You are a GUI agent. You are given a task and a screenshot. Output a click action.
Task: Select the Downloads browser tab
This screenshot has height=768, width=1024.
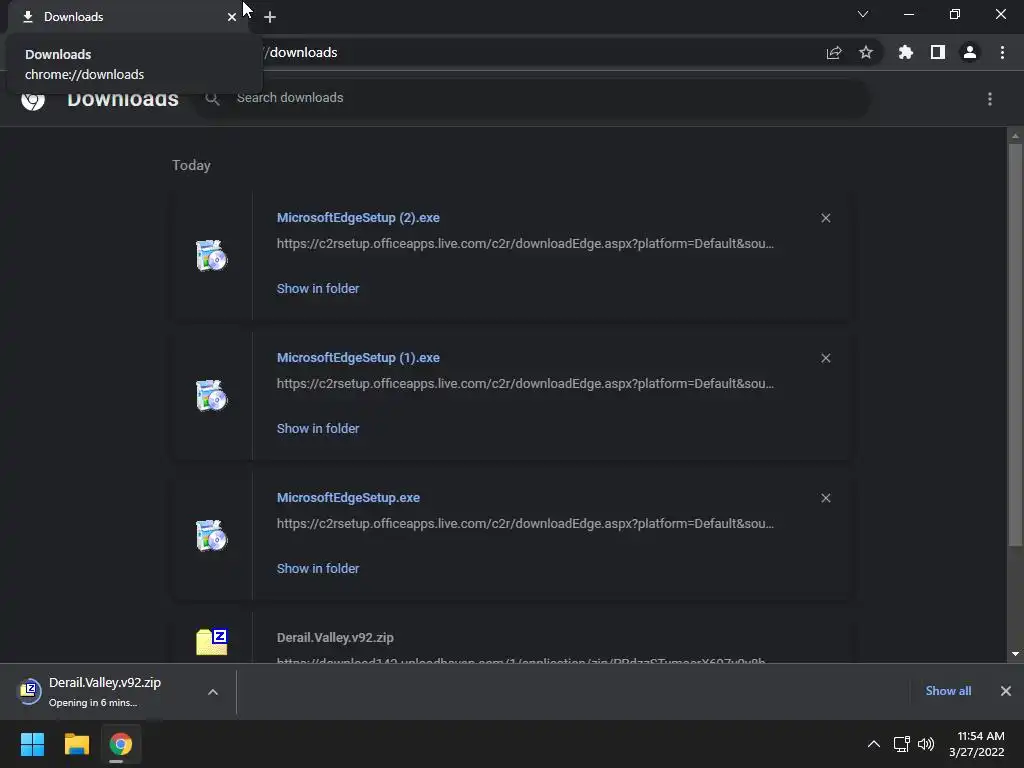point(127,17)
